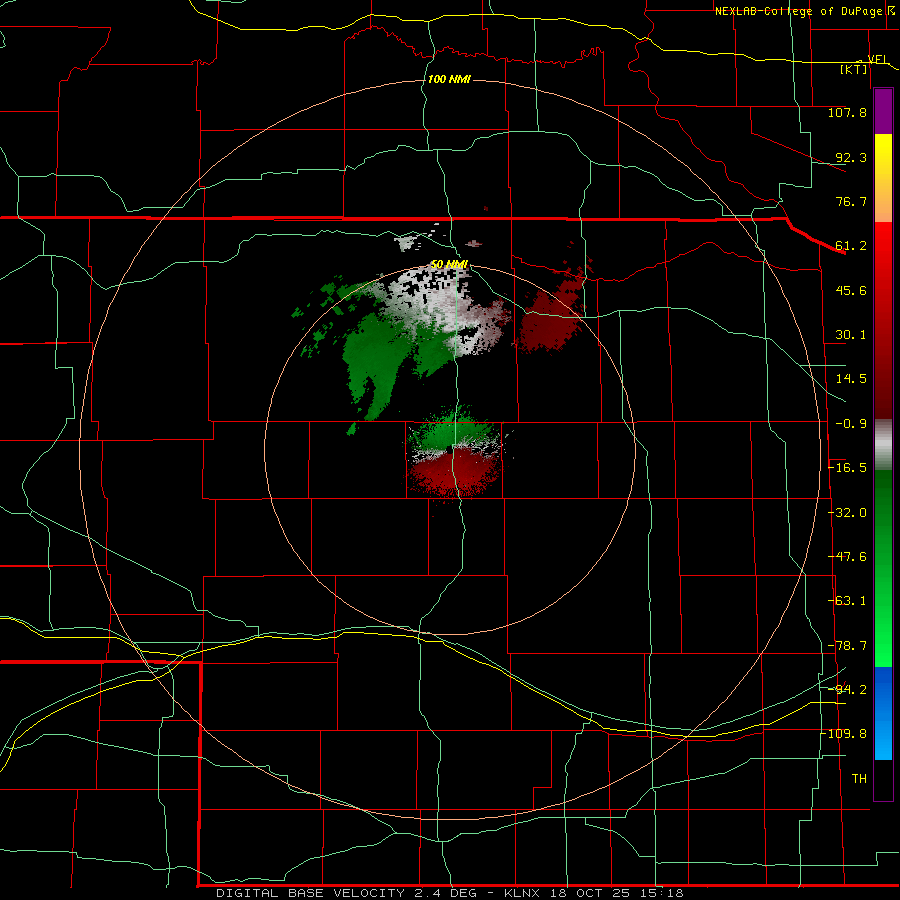
Task: Click the -63.1 velocity legend value
Action: (x=847, y=601)
